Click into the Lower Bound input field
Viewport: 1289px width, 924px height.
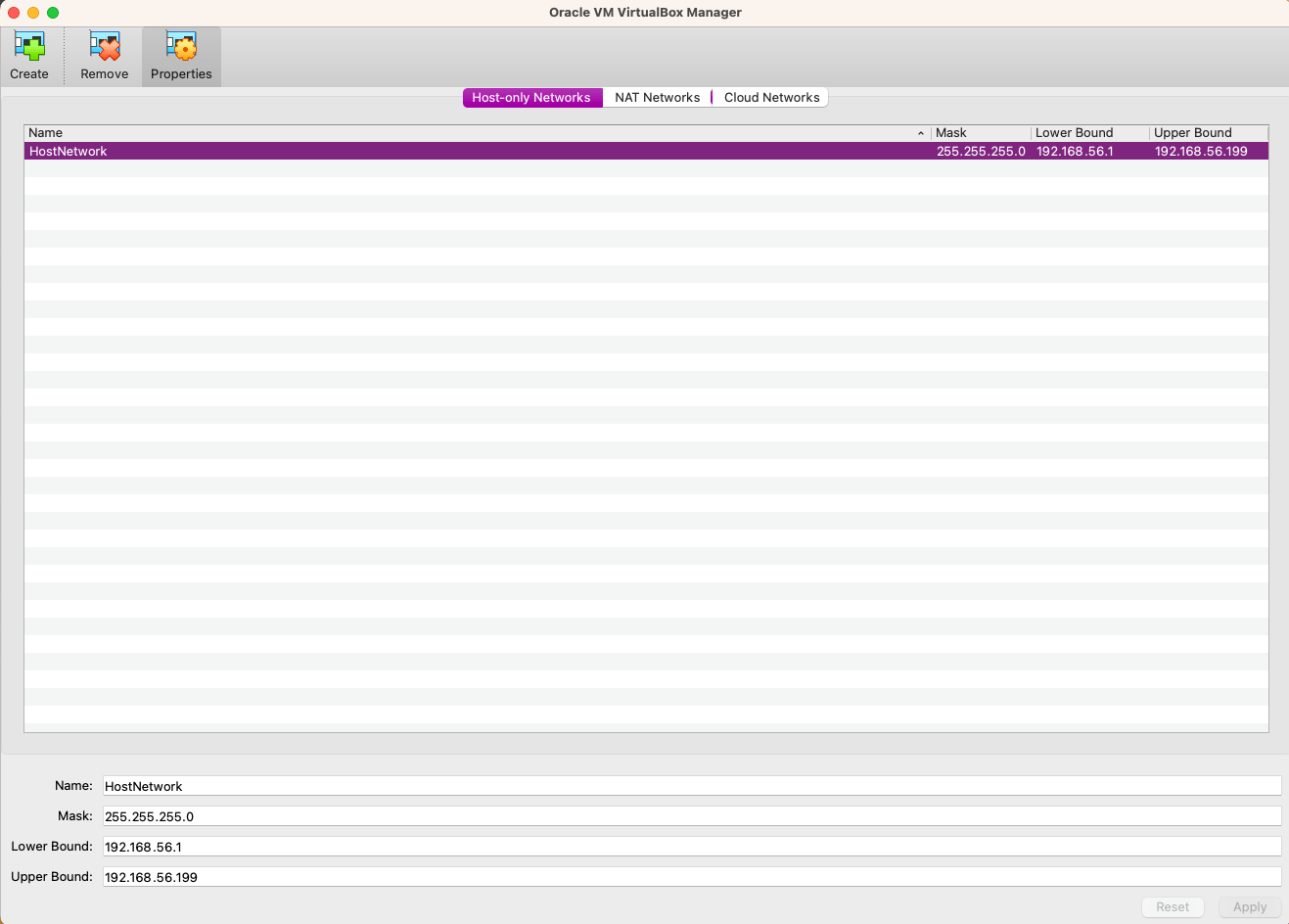point(692,847)
